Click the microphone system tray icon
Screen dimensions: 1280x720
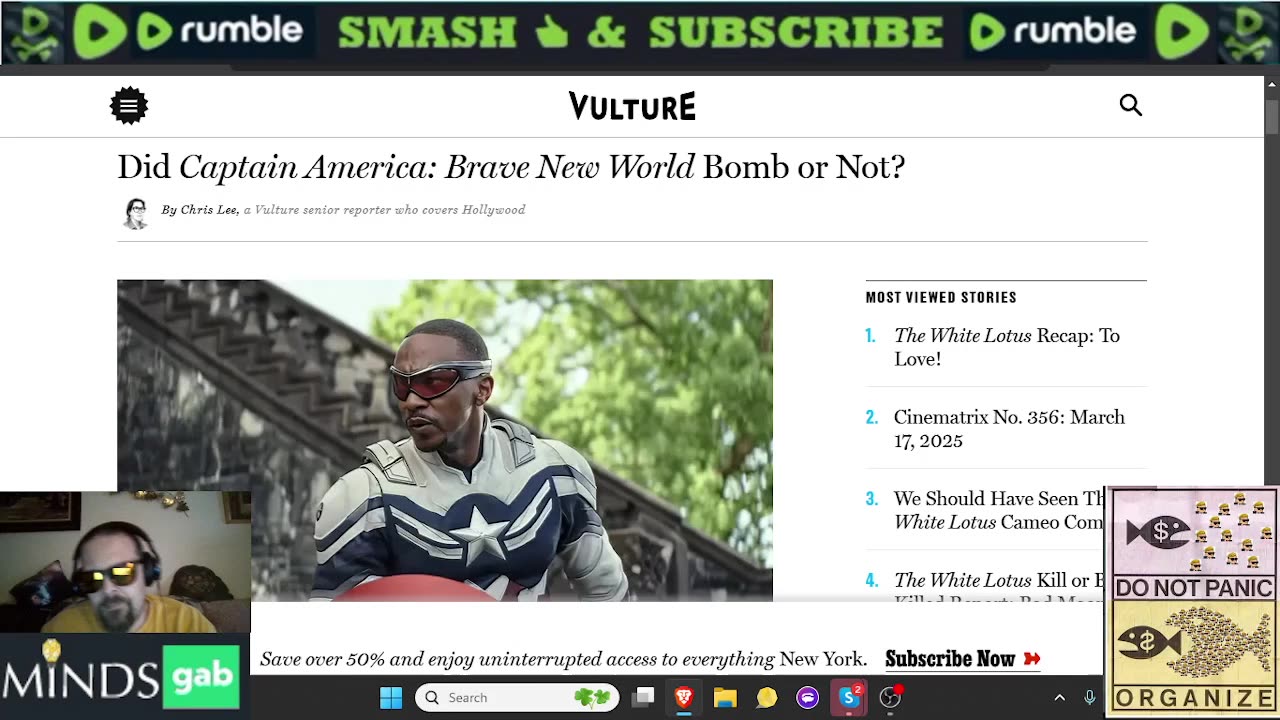(x=1090, y=697)
